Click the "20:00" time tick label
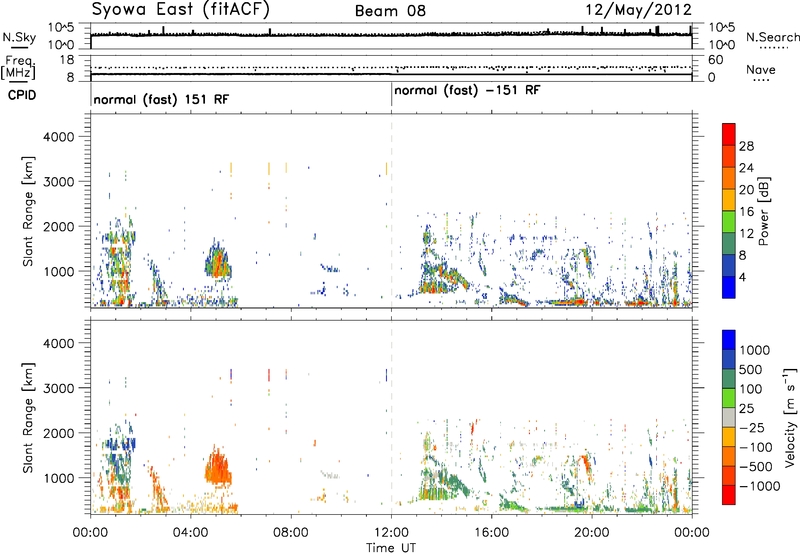 (592, 533)
